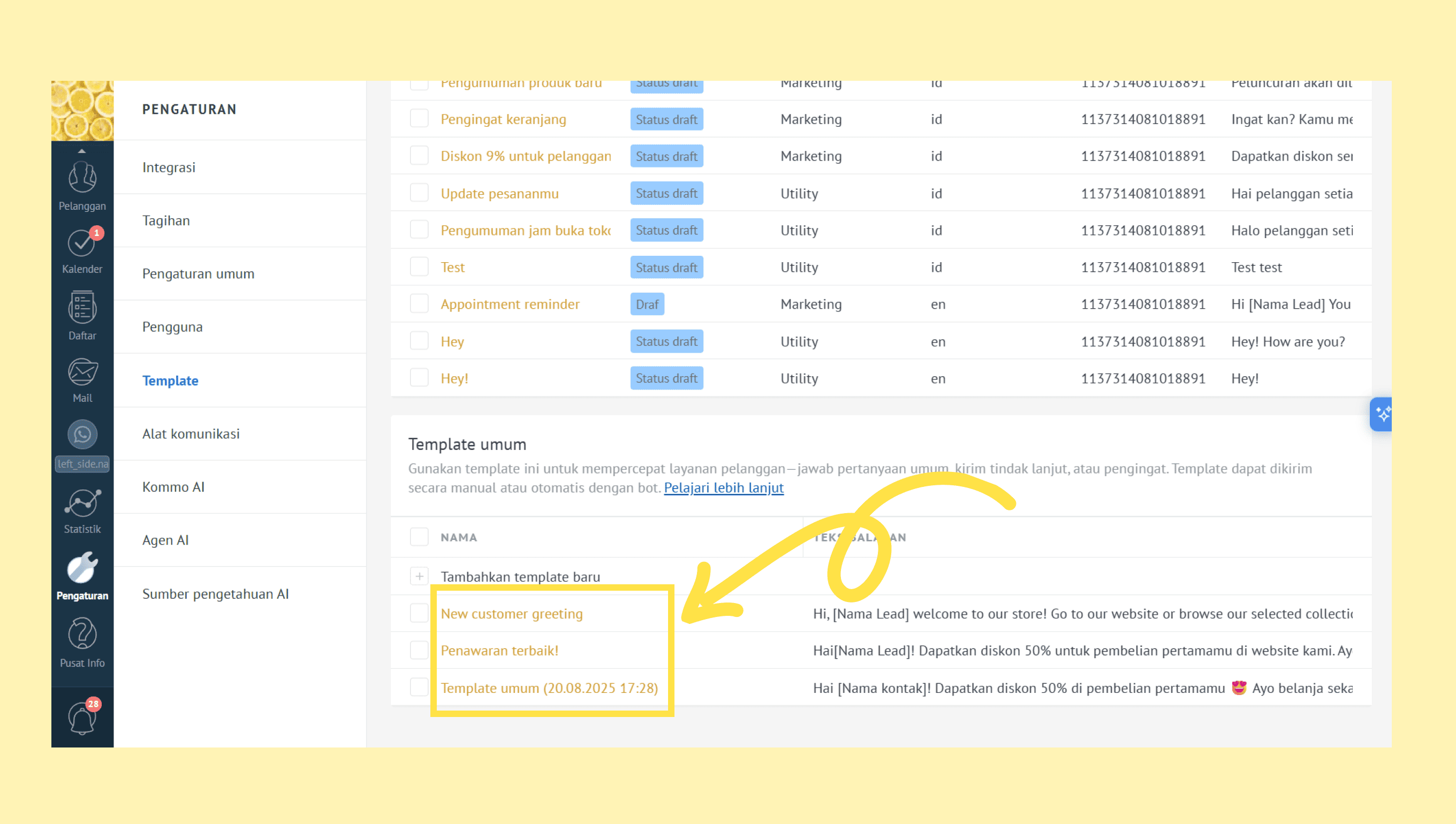Tick the checkbox for New customer greeting
Image resolution: width=1456 pixels, height=824 pixels.
click(419, 614)
